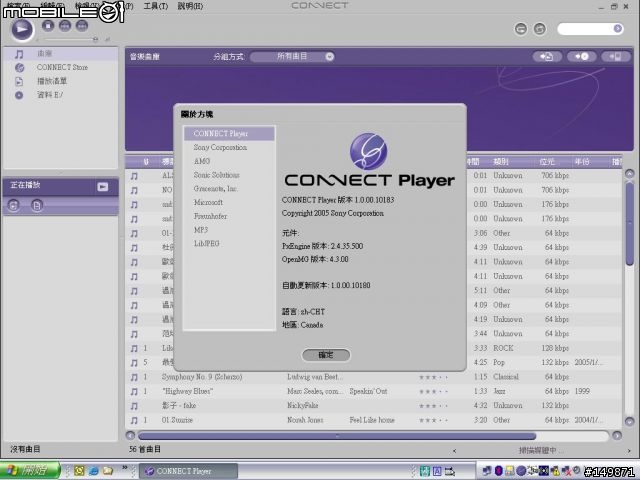640x480 pixels.
Task: Click the first round icon under 正在播放
Action: 13,205
